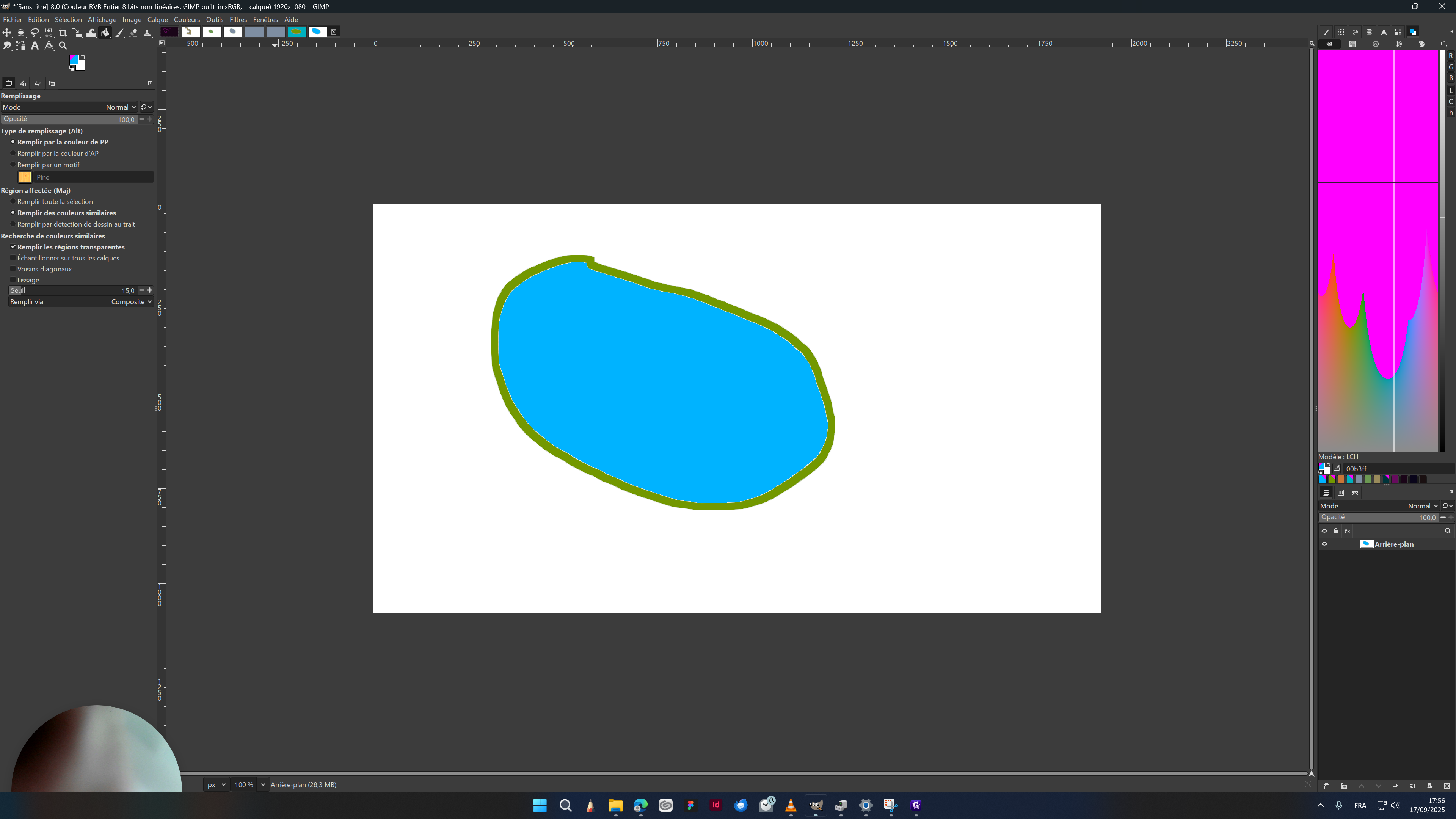Open the Channels tab in the right panel

1341,492
